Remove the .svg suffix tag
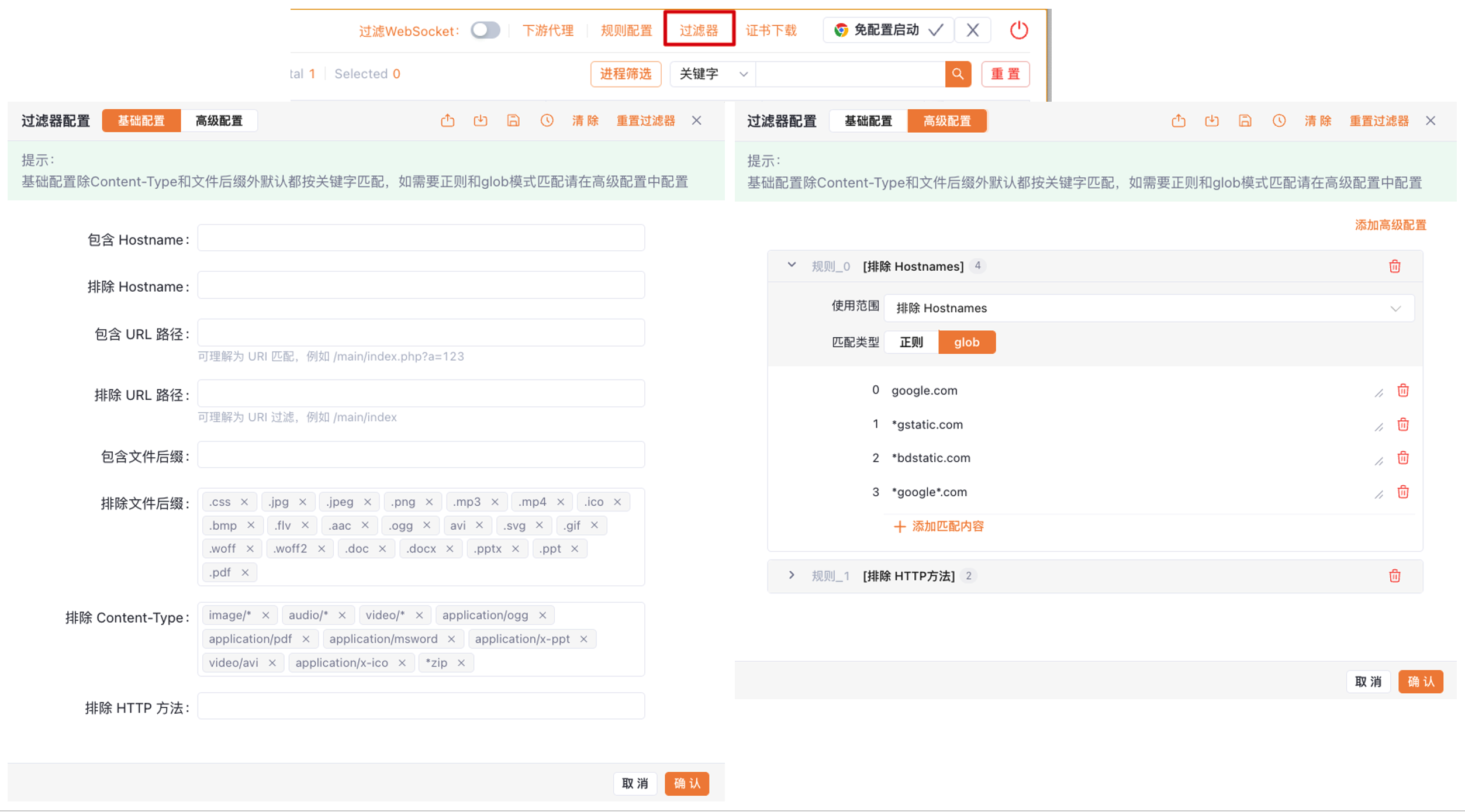Viewport: 1465px width, 812px height. tap(539, 525)
